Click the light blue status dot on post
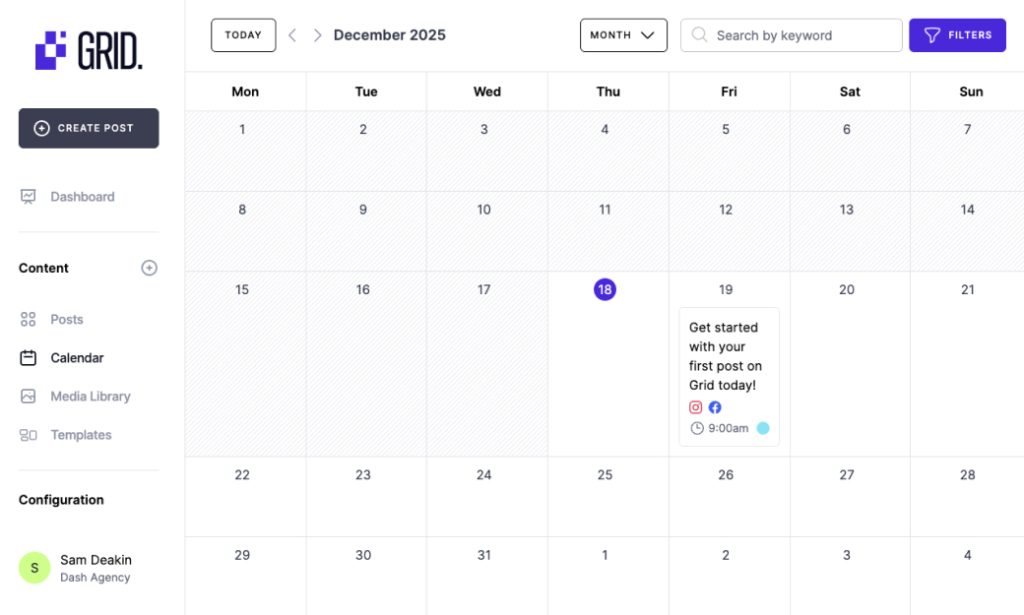Viewport: 1024px width, 615px height. (x=763, y=428)
